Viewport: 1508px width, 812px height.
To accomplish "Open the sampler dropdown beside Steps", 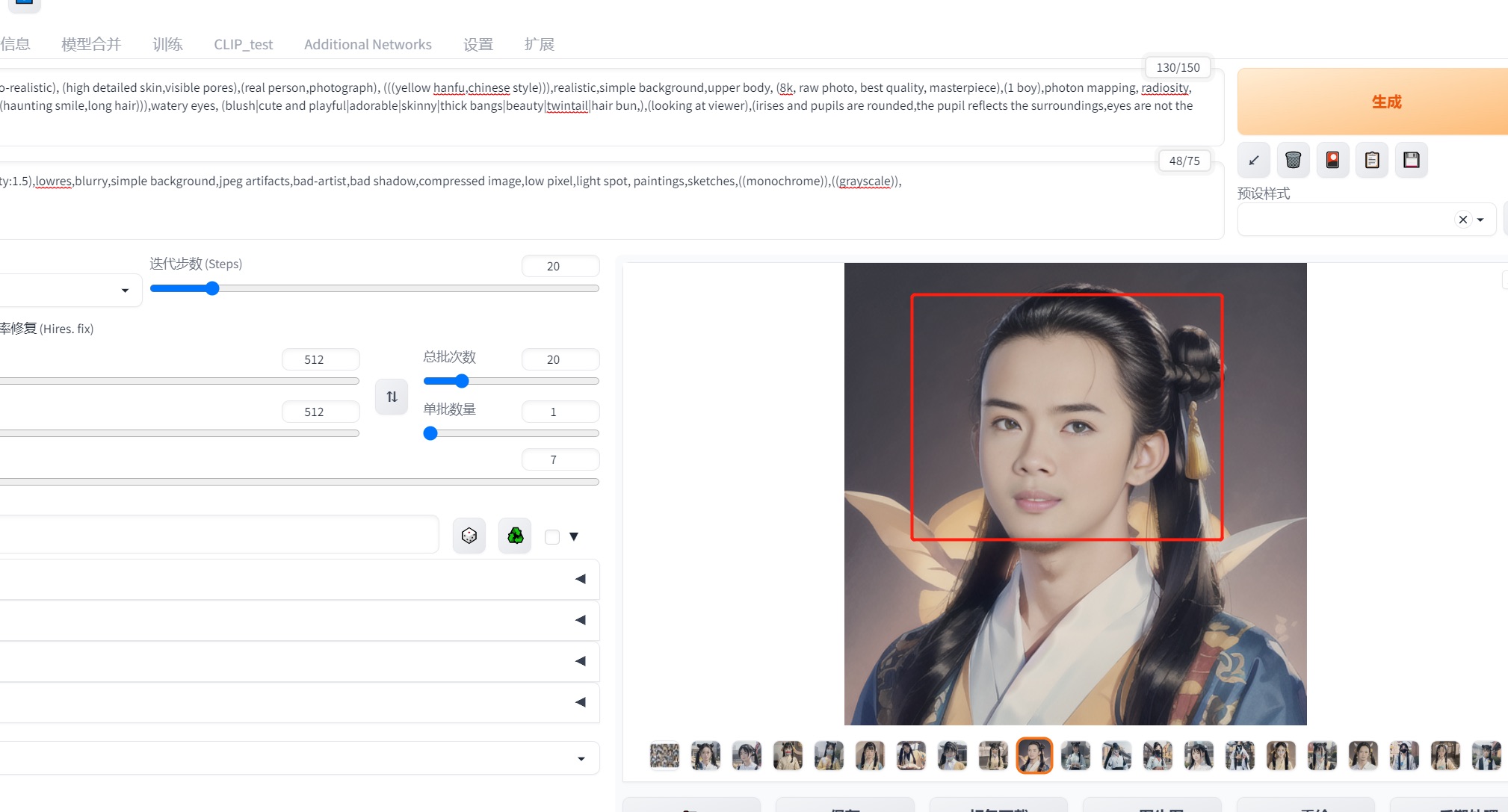I will [125, 291].
